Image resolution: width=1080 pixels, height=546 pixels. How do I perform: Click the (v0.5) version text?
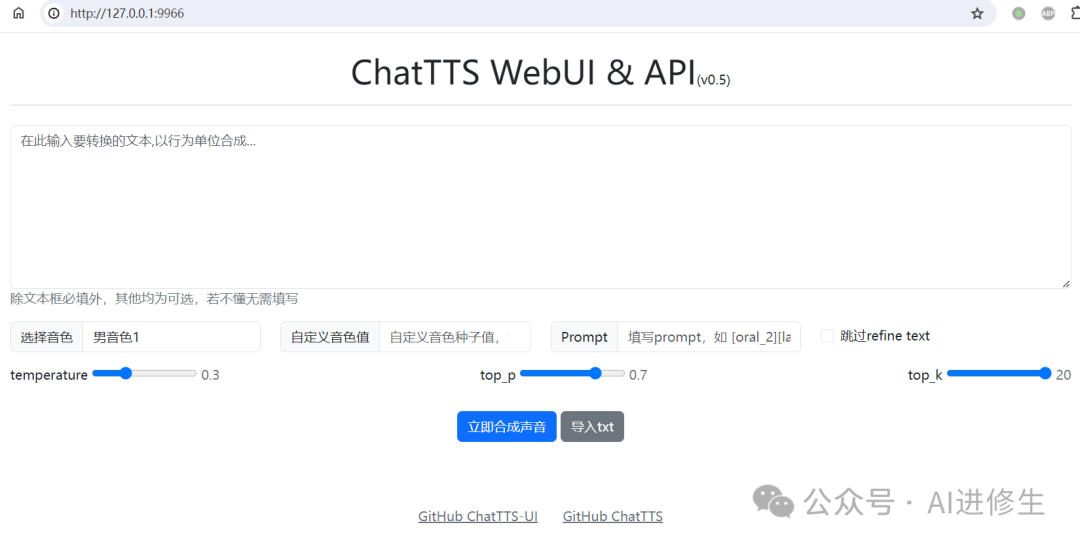click(x=714, y=81)
